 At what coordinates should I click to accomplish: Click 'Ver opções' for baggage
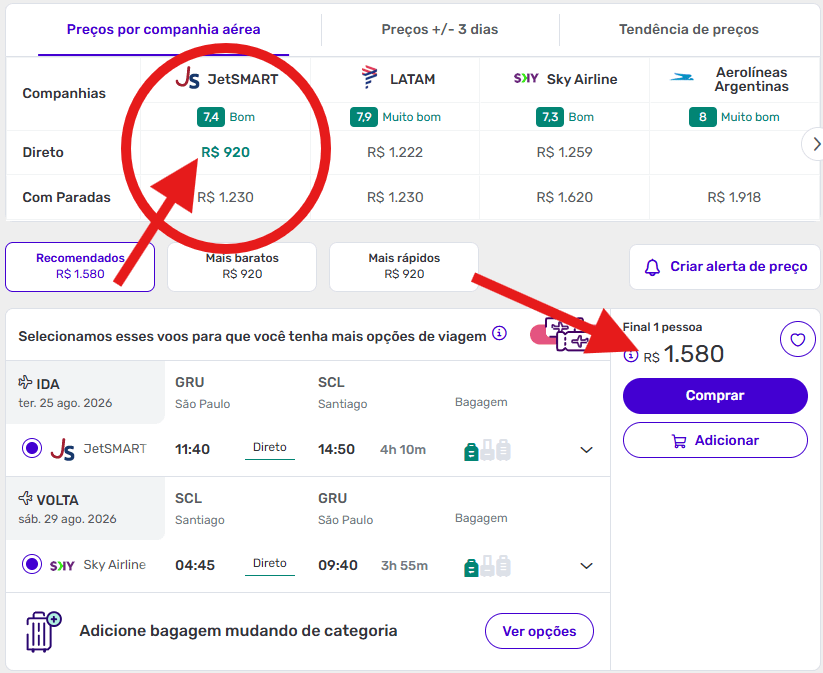(x=539, y=631)
